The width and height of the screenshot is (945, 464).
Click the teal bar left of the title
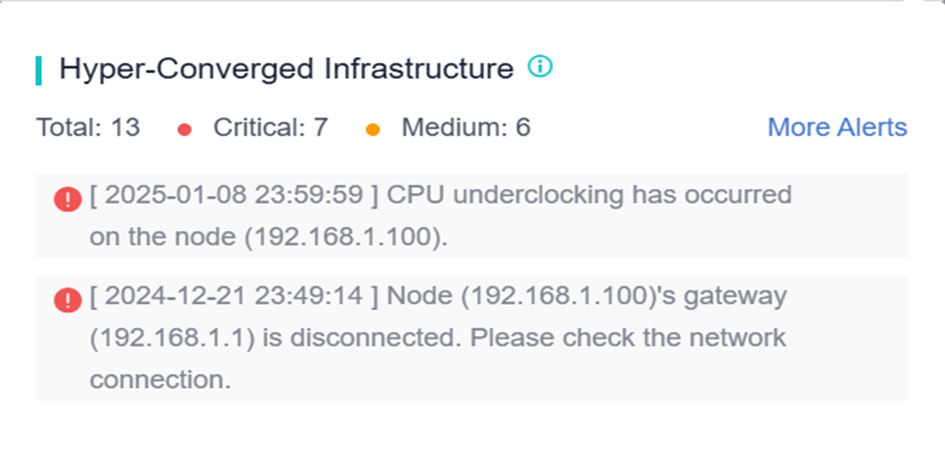39,70
